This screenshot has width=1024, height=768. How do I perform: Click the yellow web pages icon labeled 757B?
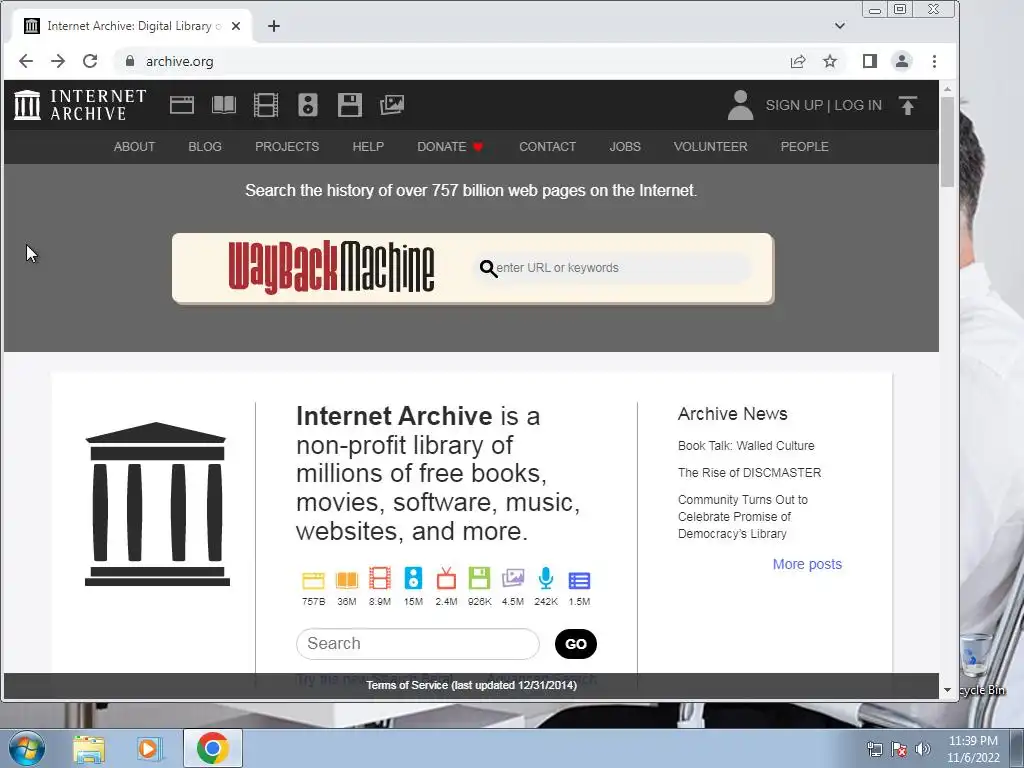tap(313, 579)
